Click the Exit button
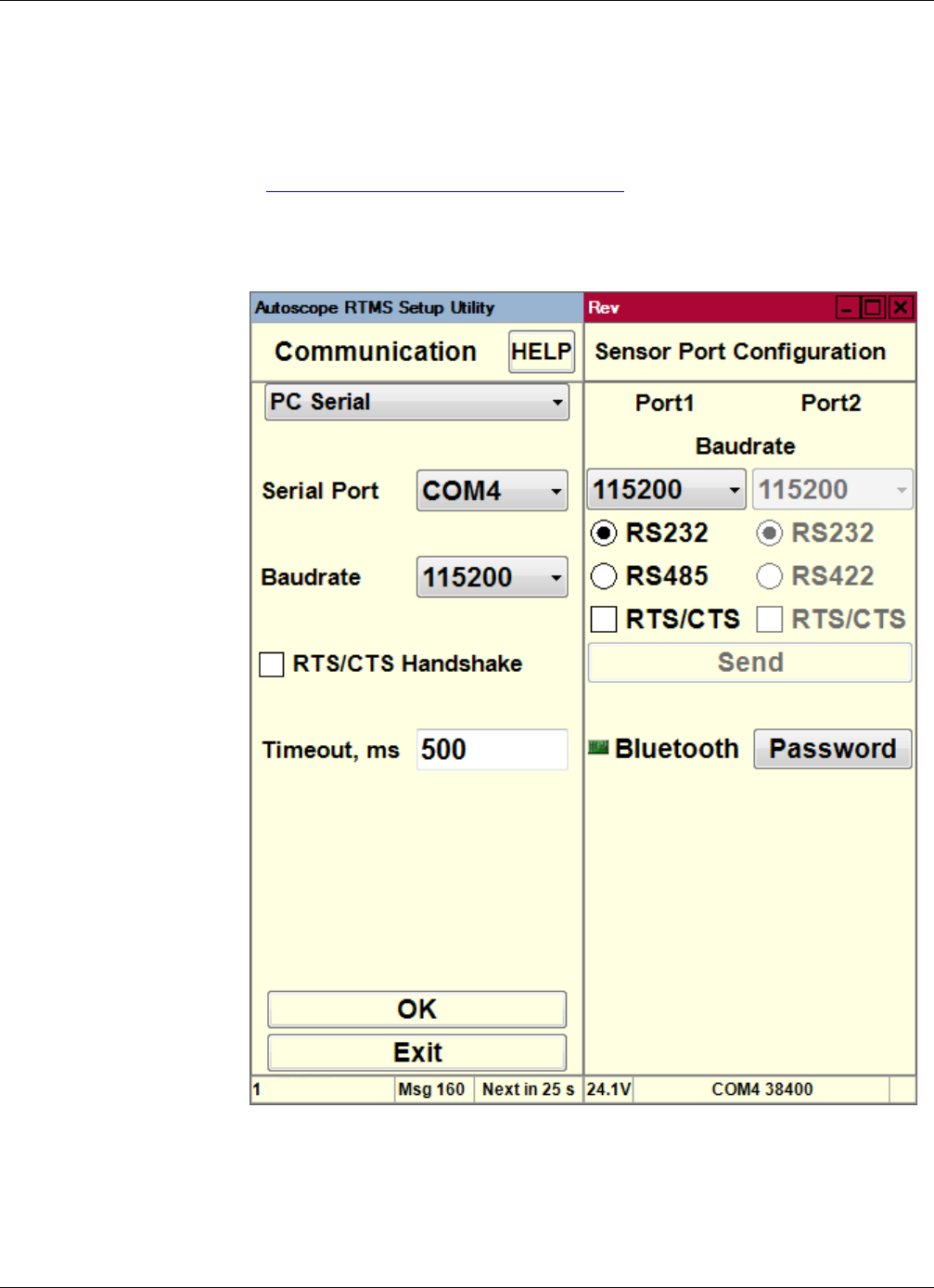The width and height of the screenshot is (934, 1288). (x=416, y=1052)
